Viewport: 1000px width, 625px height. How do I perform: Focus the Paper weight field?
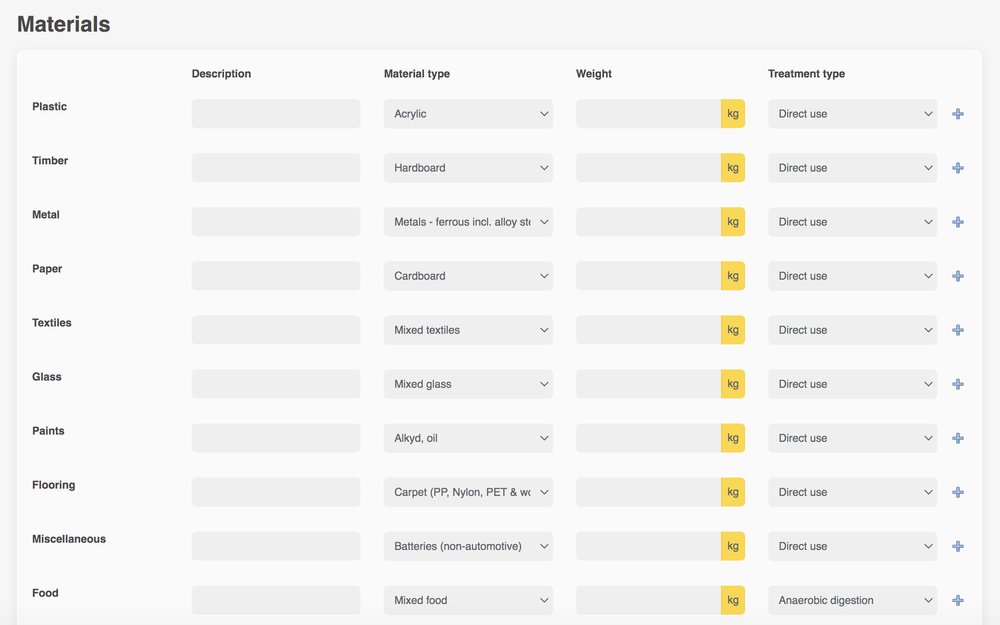(x=649, y=276)
